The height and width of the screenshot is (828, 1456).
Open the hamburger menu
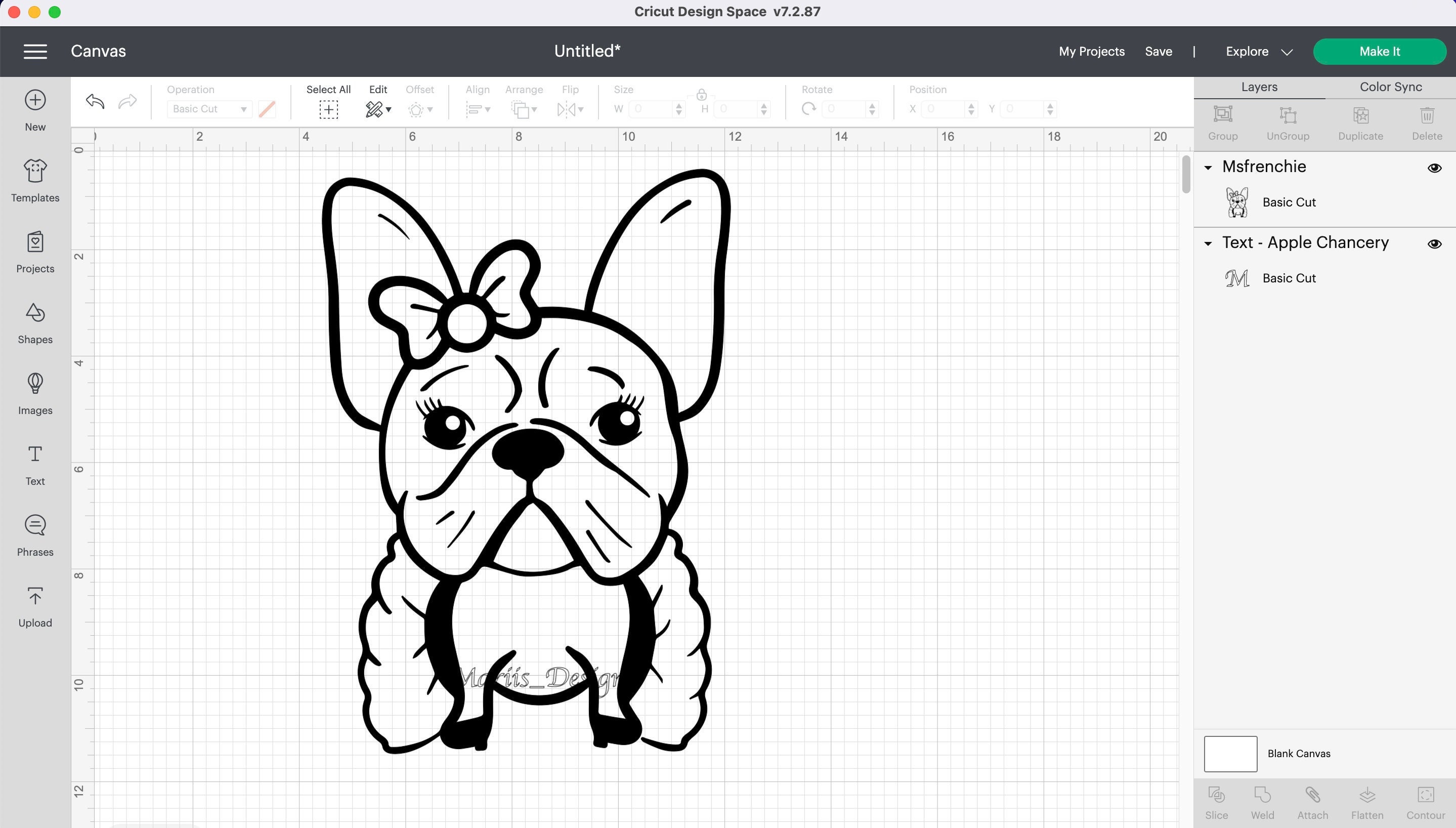[x=35, y=51]
